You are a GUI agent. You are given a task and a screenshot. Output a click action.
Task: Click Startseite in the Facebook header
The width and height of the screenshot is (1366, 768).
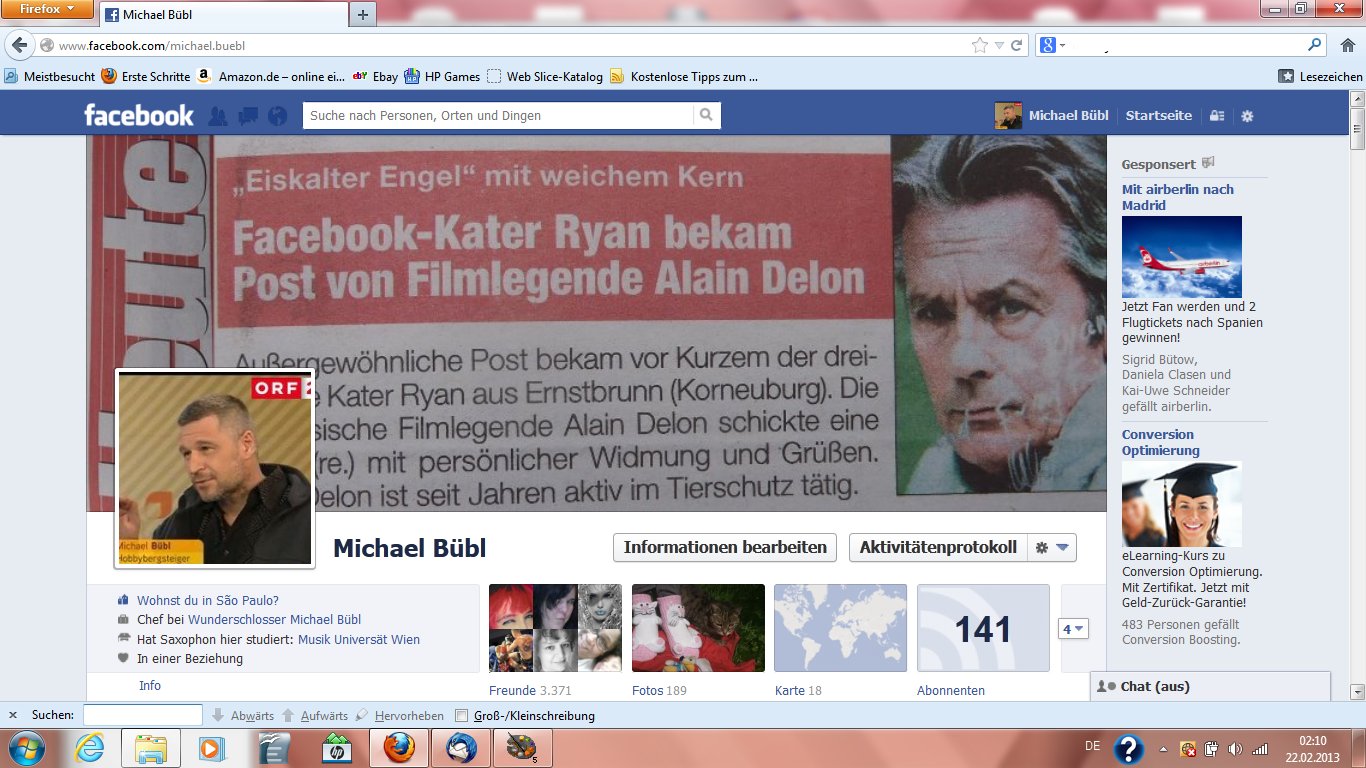1158,115
